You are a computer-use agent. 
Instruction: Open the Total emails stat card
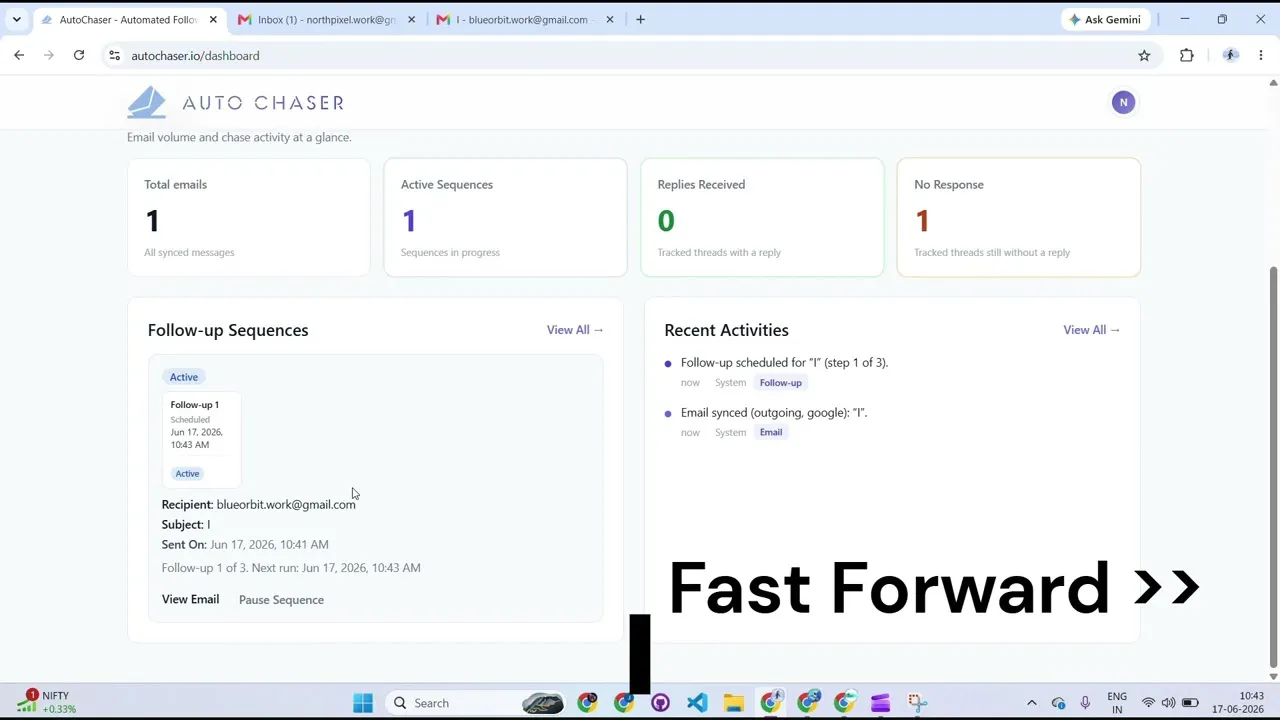point(249,217)
